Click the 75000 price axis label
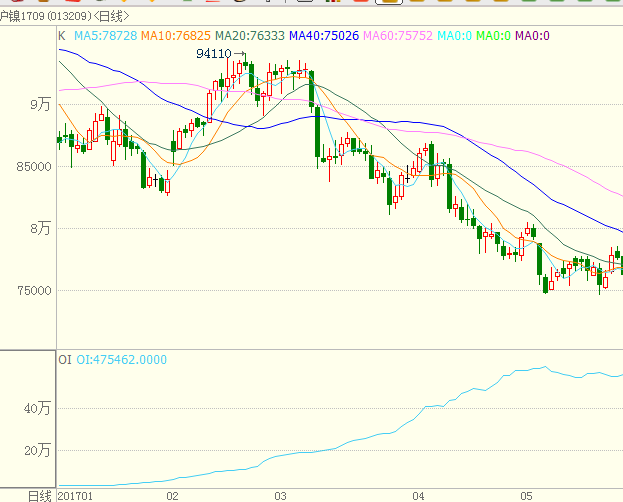 click(34, 291)
